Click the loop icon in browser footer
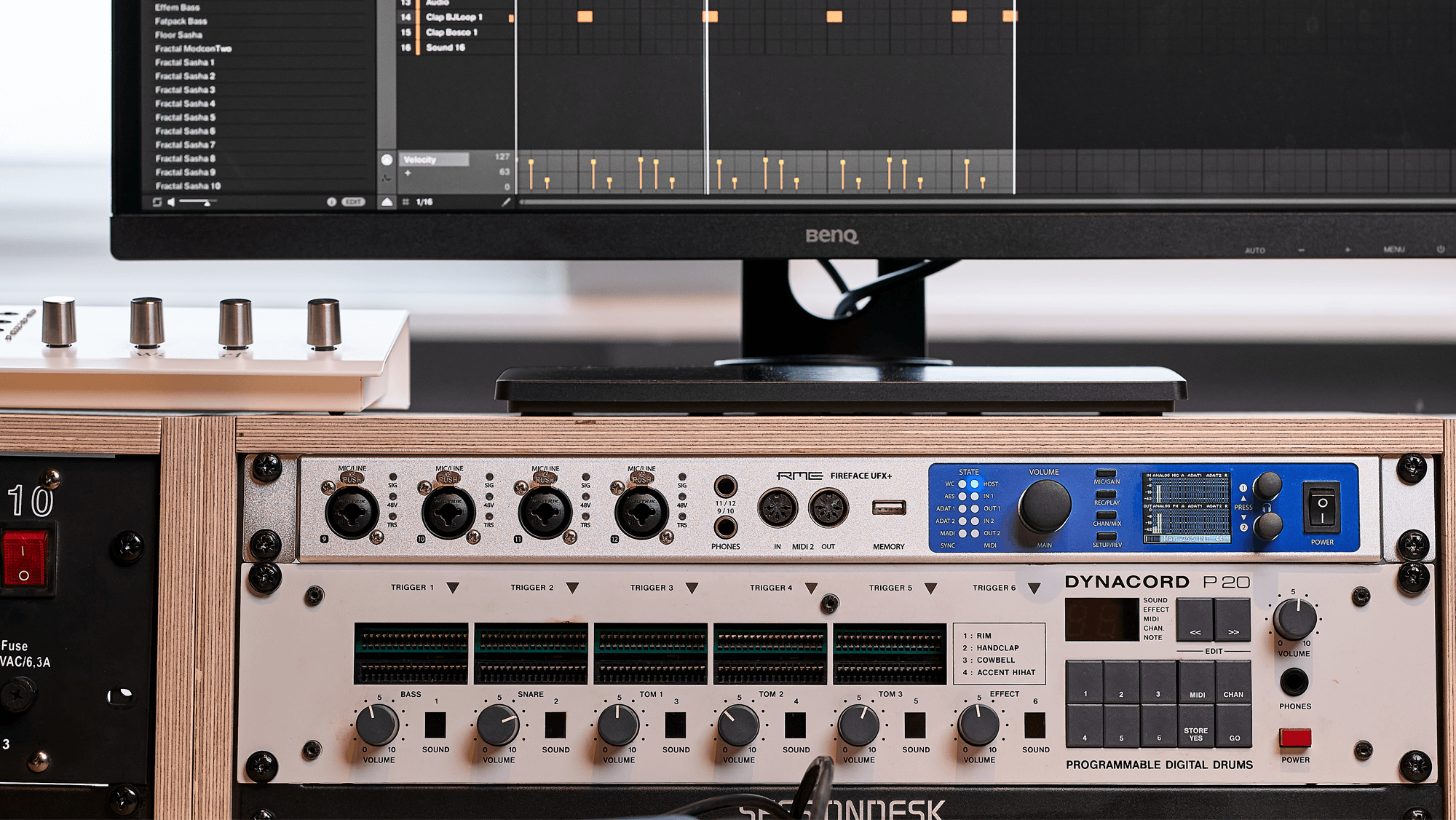 click(157, 202)
